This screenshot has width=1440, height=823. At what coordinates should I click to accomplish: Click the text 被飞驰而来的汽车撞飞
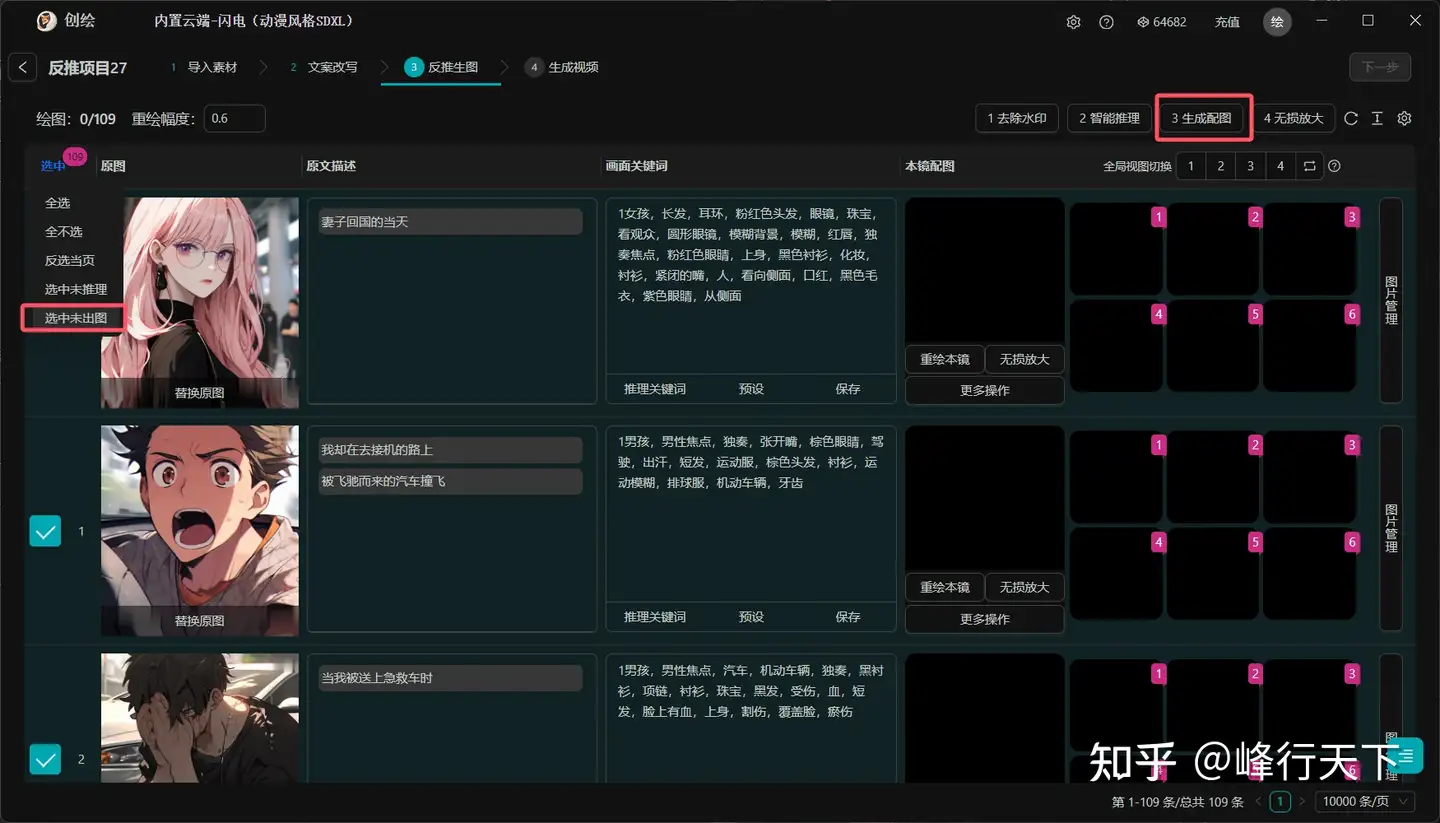tap(383, 481)
